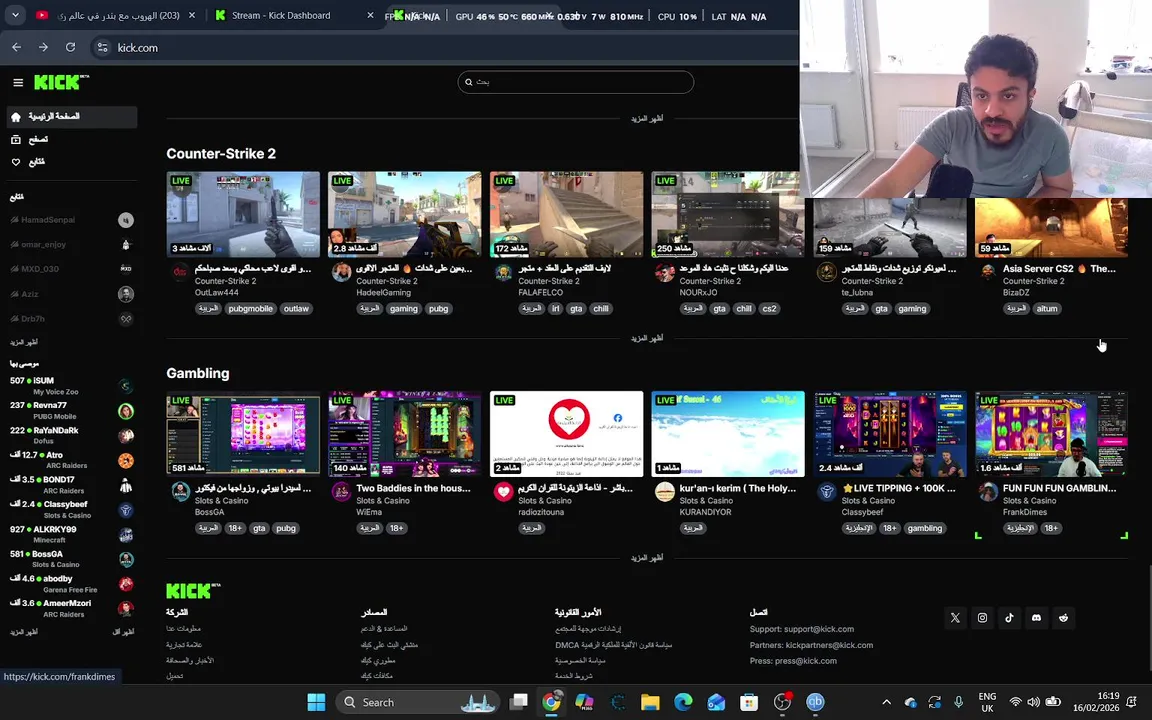The width and height of the screenshot is (1152, 720).
Task: Expand more streams under Gambling row
Action: click(647, 558)
